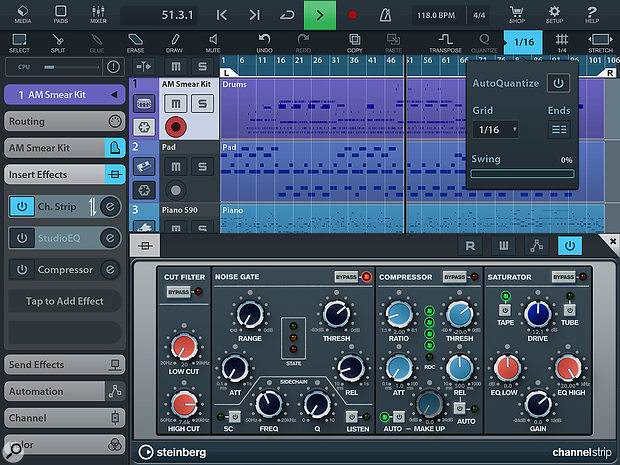Click the Low Cut knob
The height and width of the screenshot is (465, 620).
[184, 347]
